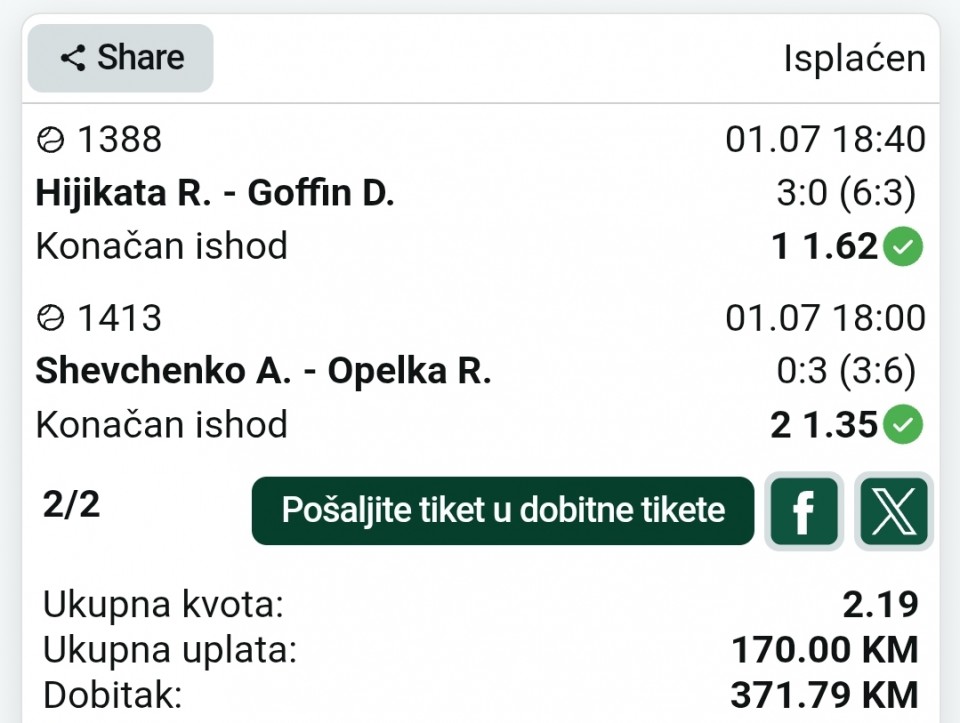Click Pošaljite tiket u dobitne tikete button
The image size is (960, 723).
(503, 511)
